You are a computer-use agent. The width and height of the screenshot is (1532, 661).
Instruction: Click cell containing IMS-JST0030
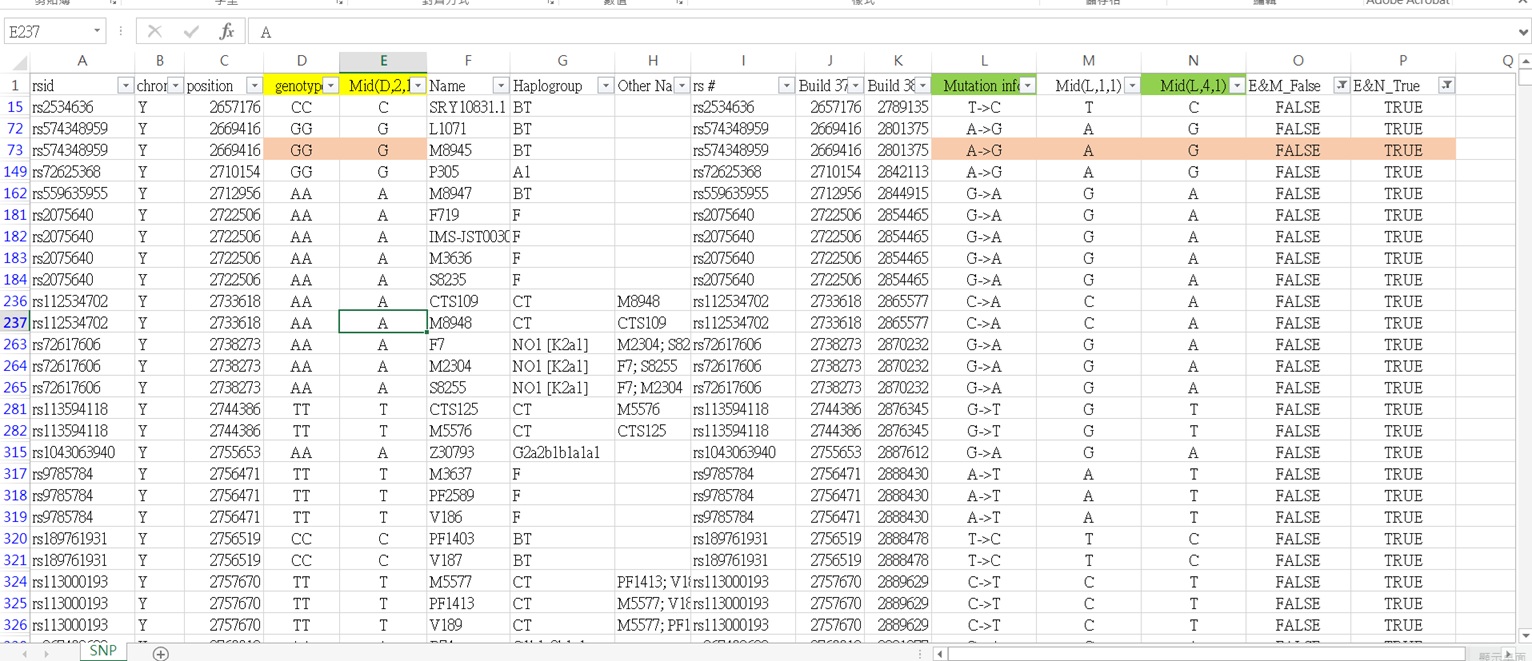468,237
